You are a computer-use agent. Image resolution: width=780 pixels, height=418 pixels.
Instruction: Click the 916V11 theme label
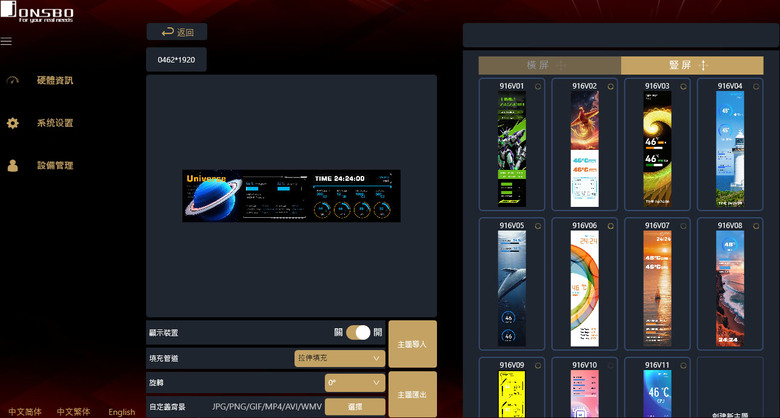[x=657, y=365]
